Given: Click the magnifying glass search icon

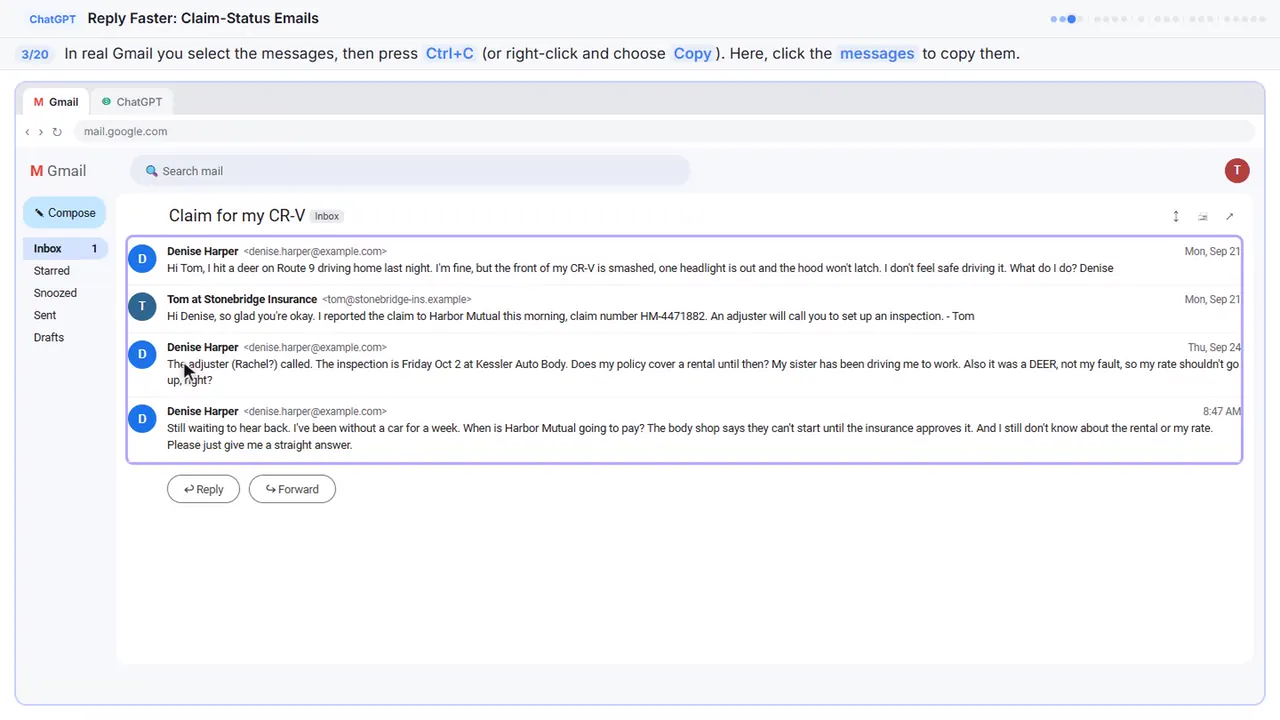Looking at the screenshot, I should pyautogui.click(x=152, y=171).
